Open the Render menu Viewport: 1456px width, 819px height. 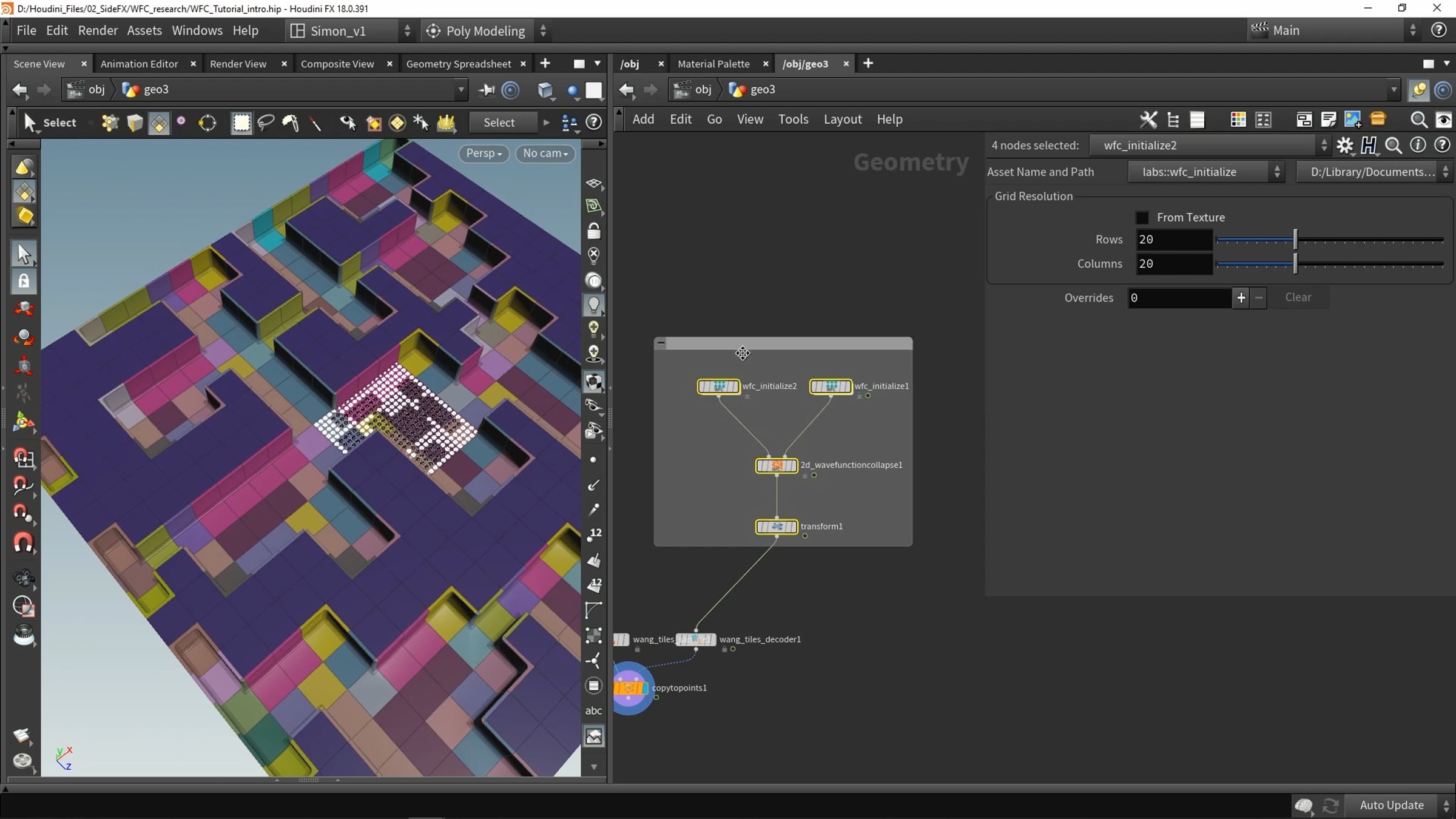[98, 30]
